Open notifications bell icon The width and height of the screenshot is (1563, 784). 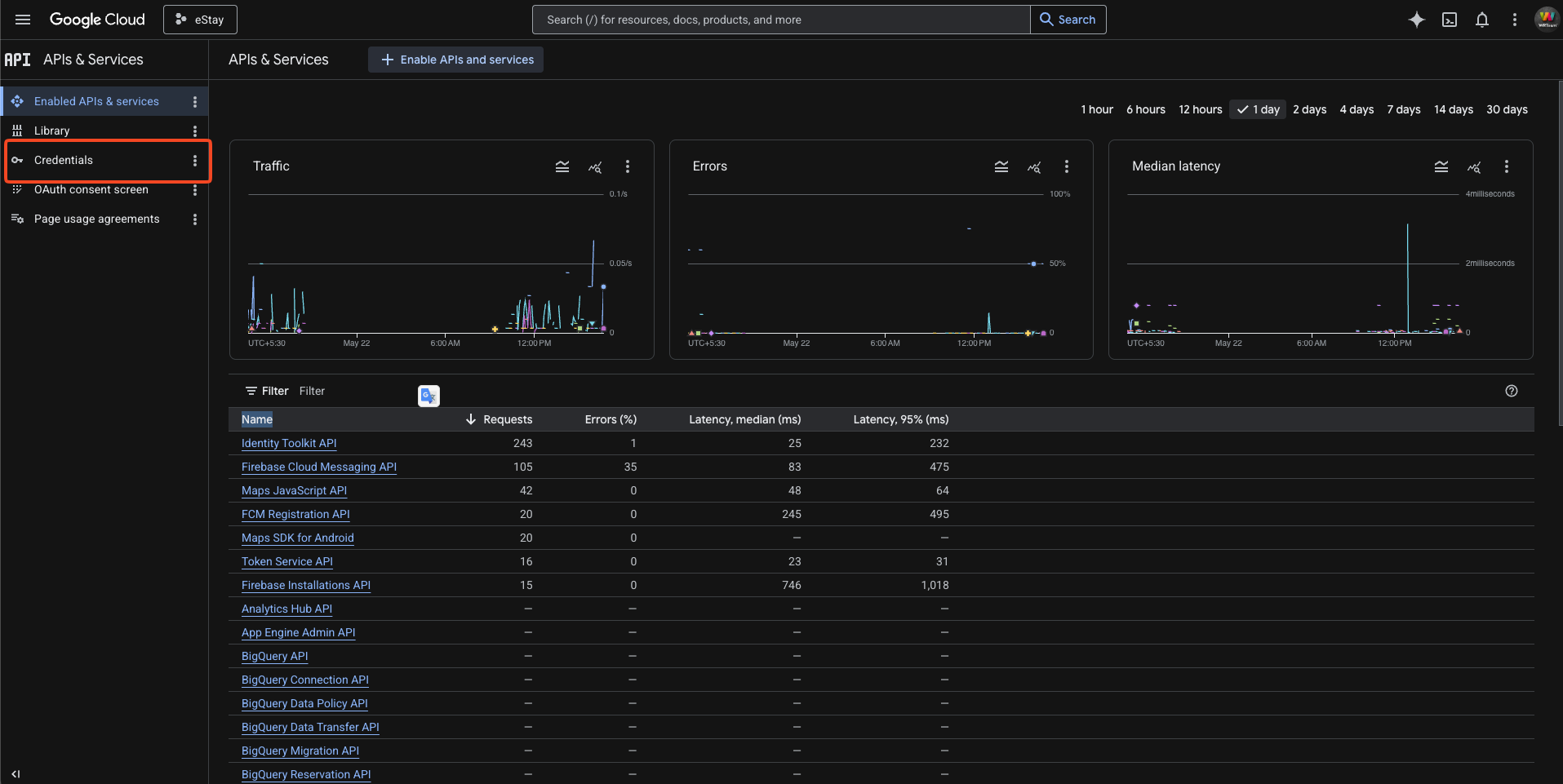click(x=1482, y=20)
